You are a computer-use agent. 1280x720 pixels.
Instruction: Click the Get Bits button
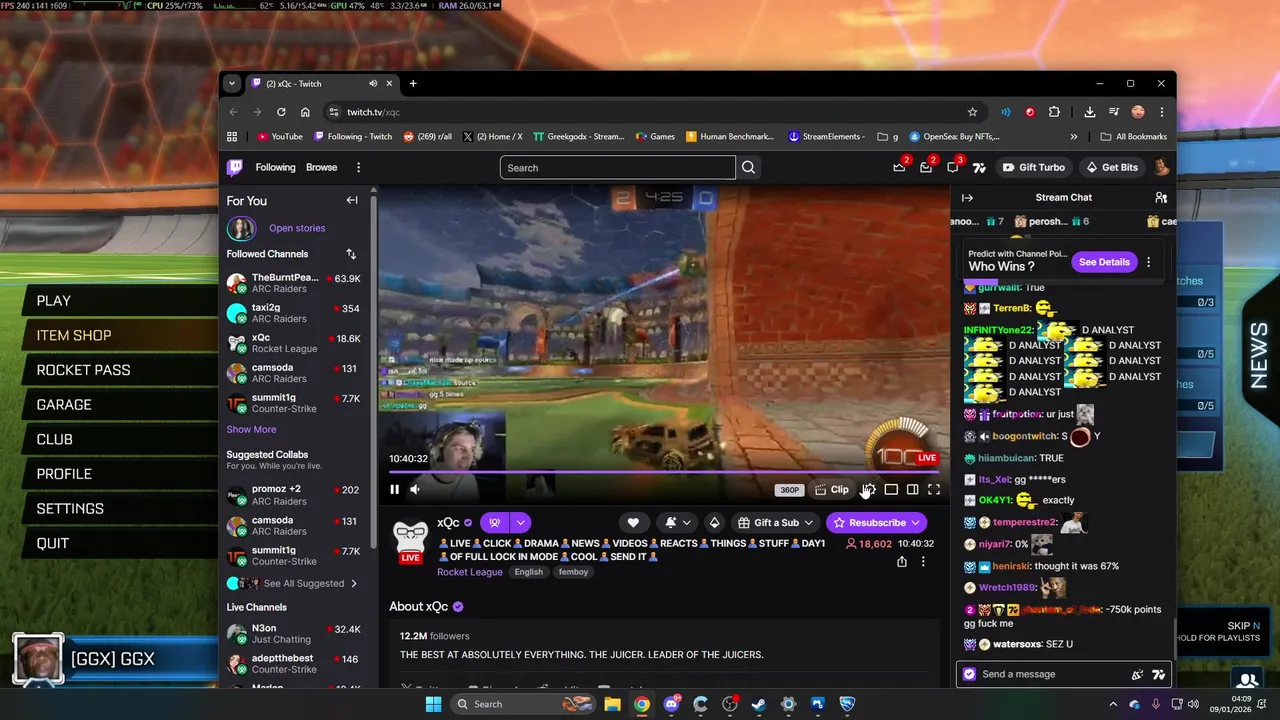pos(1112,167)
